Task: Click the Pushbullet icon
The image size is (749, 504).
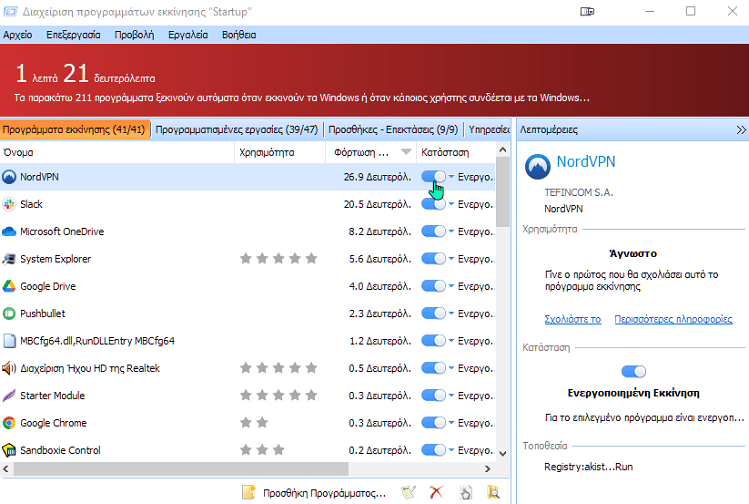Action: [9, 313]
